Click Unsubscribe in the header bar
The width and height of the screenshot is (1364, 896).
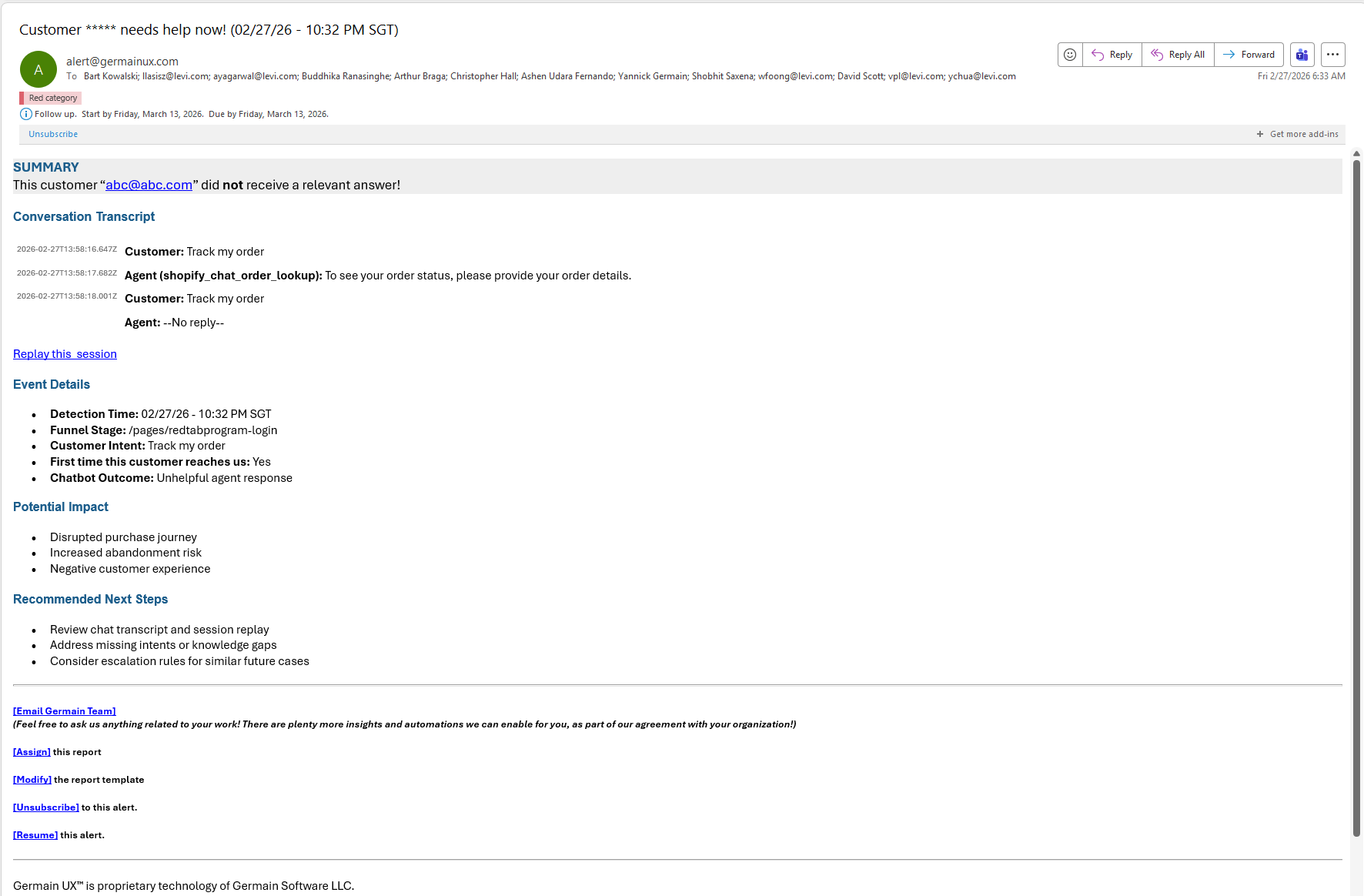pos(53,134)
